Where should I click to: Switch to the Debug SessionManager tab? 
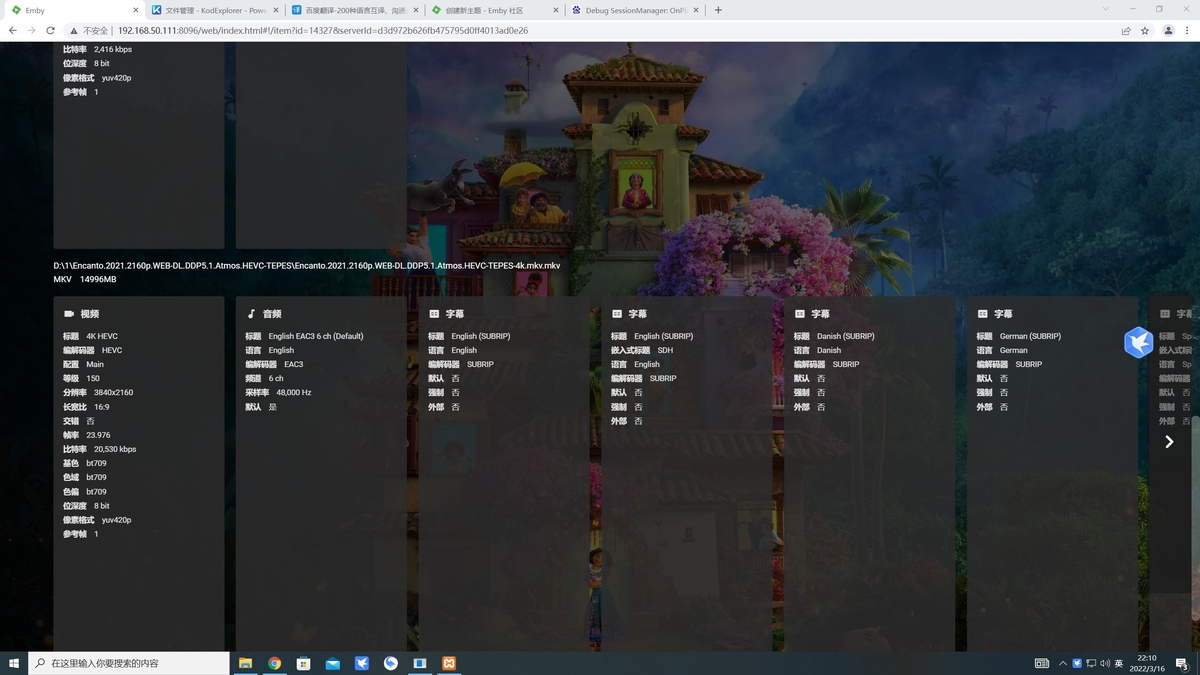click(x=630, y=11)
